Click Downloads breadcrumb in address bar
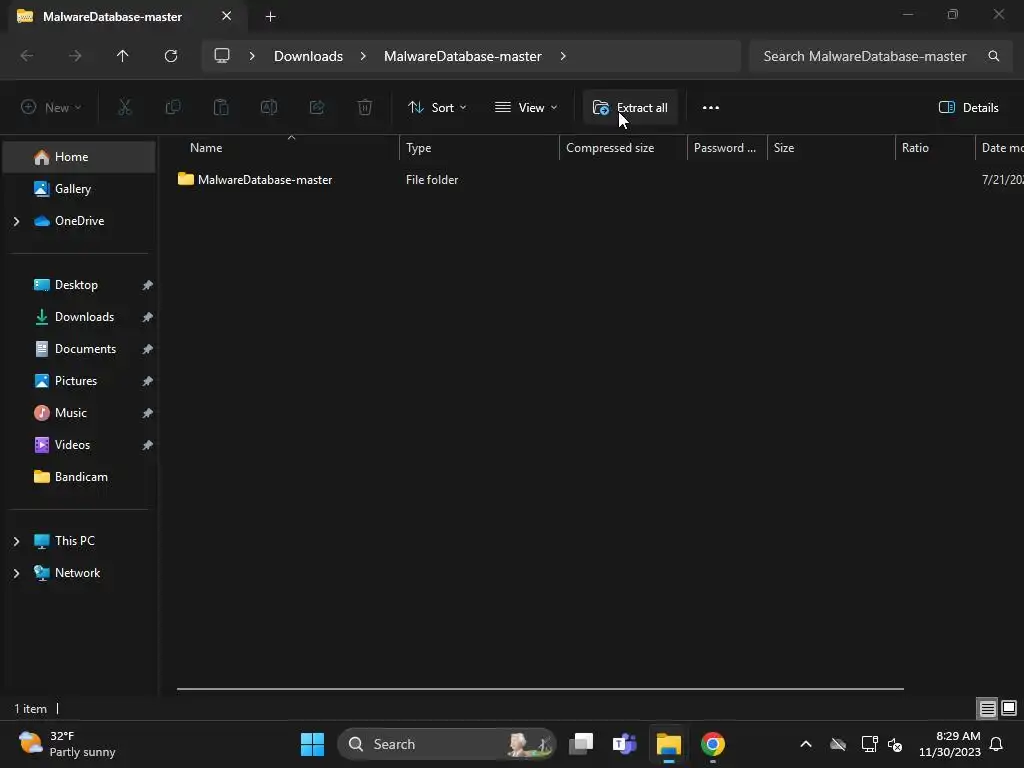 point(308,56)
